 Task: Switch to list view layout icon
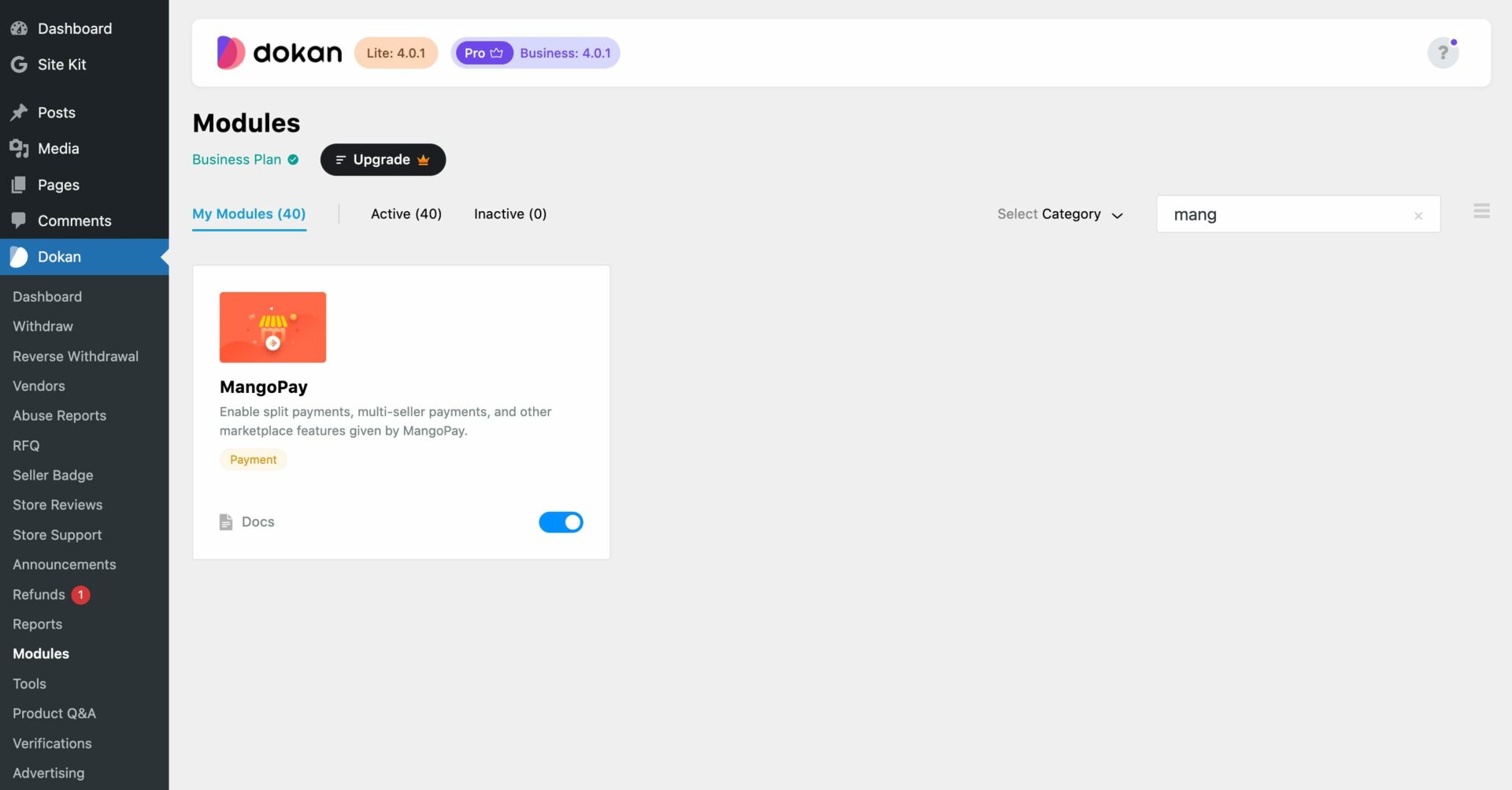point(1481,211)
